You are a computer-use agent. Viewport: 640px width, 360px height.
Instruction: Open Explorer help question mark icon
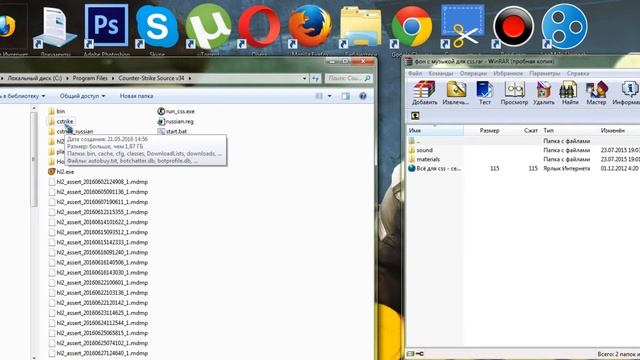click(362, 96)
